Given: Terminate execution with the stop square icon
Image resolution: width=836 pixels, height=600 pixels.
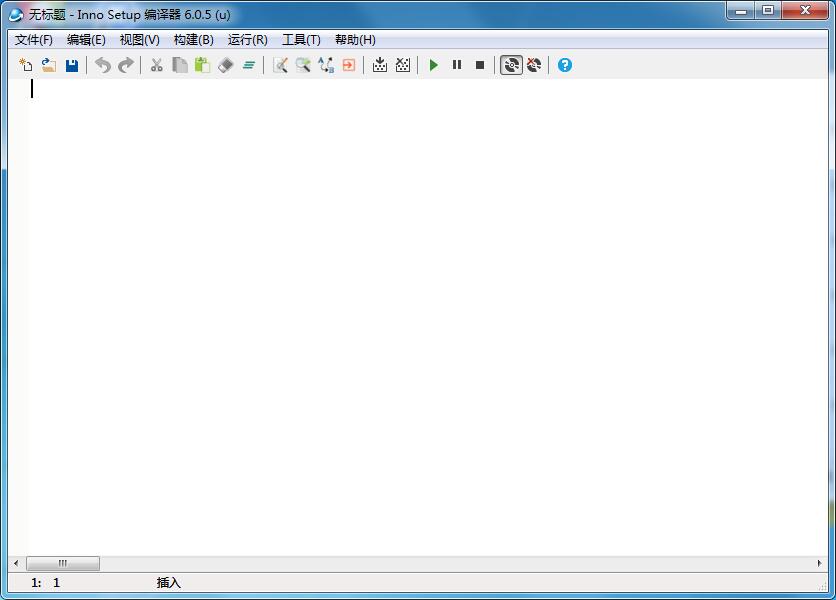Looking at the screenshot, I should (x=480, y=65).
